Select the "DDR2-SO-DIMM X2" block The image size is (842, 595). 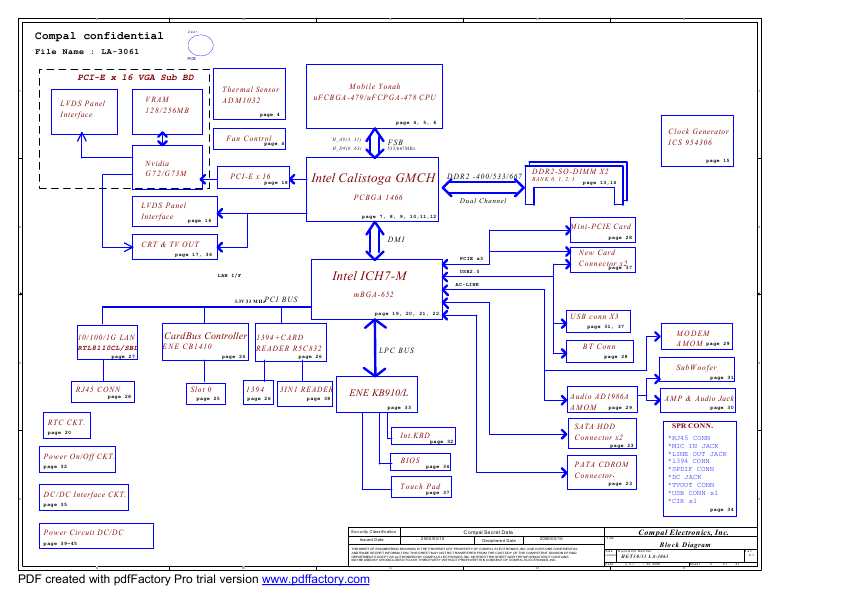[x=575, y=183]
